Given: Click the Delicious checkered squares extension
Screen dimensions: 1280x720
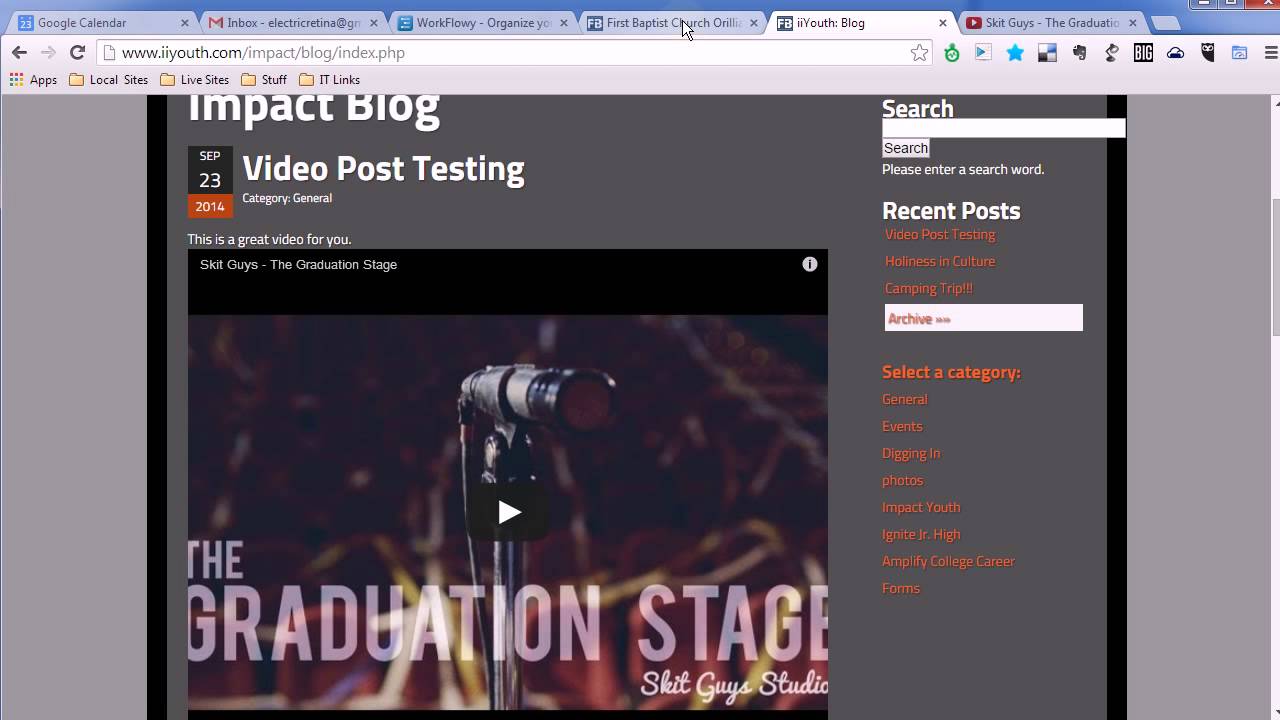Looking at the screenshot, I should click(1047, 53).
